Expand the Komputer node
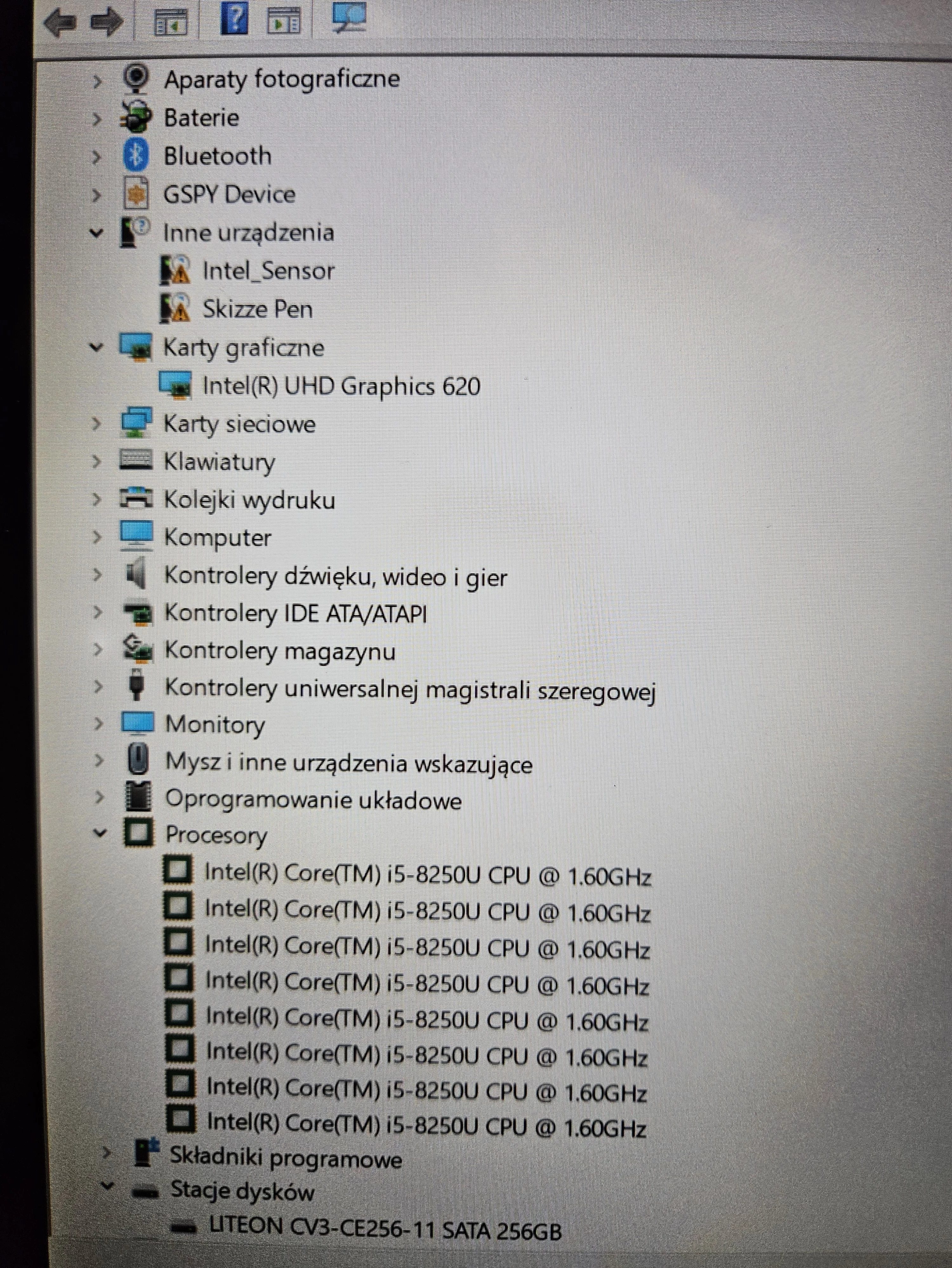The height and width of the screenshot is (1268, 952). click(x=97, y=537)
